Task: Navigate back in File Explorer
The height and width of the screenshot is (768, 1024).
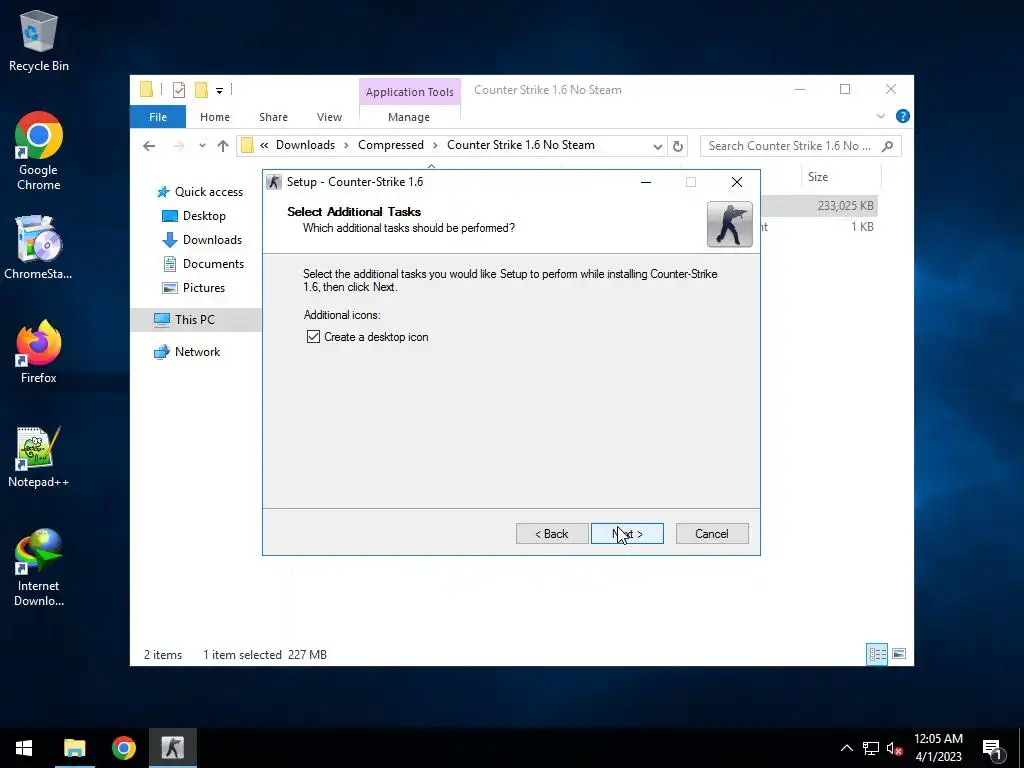Action: coord(149,146)
